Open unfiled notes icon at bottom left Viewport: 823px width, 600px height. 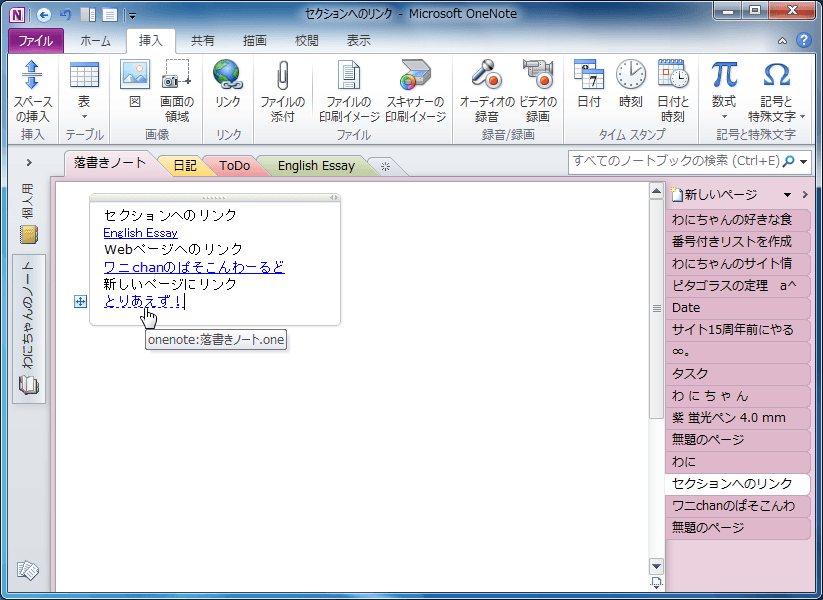click(27, 571)
